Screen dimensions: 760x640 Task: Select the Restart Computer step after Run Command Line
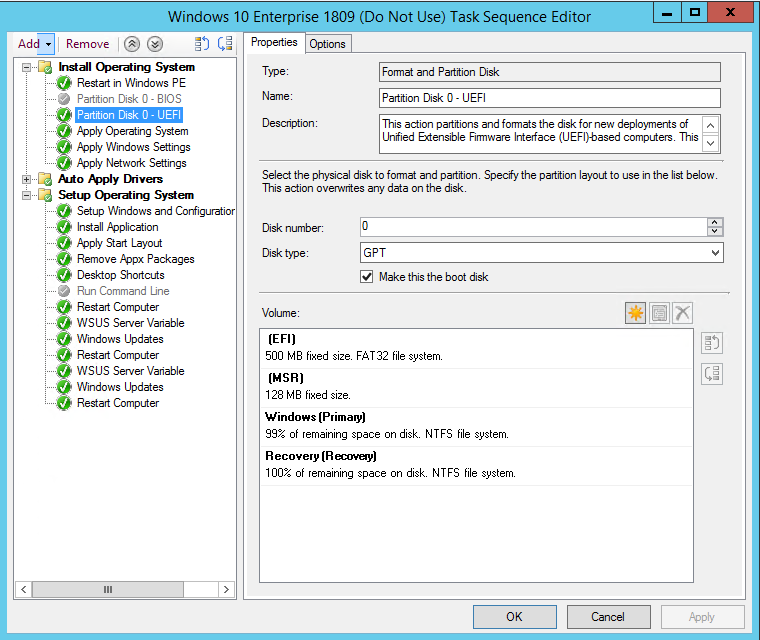[118, 307]
